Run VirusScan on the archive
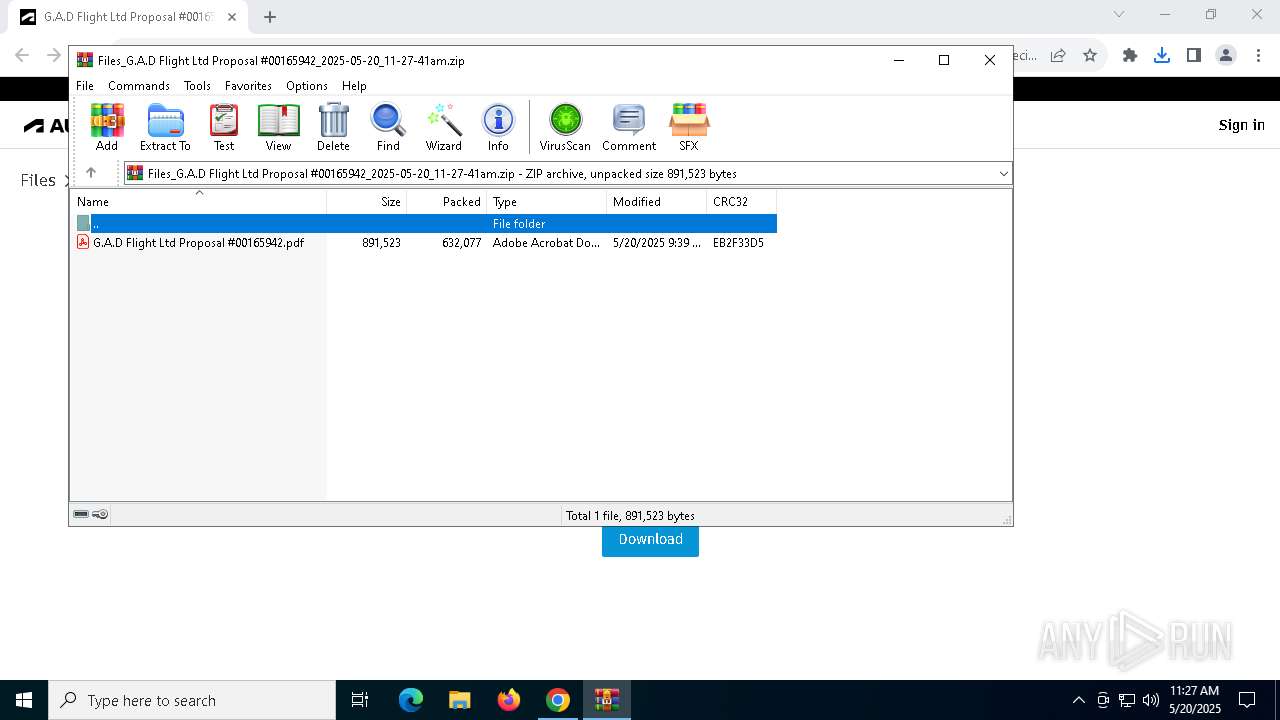Screen dimensions: 1280x720 coord(565,127)
